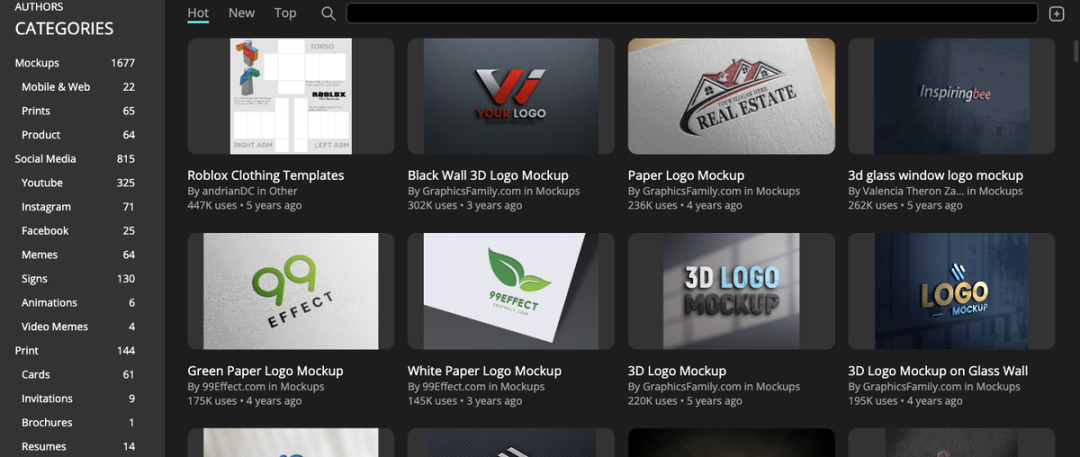Click author line By Valencia Theron Za... in Mockups
The height and width of the screenshot is (457, 1080).
[x=935, y=191]
